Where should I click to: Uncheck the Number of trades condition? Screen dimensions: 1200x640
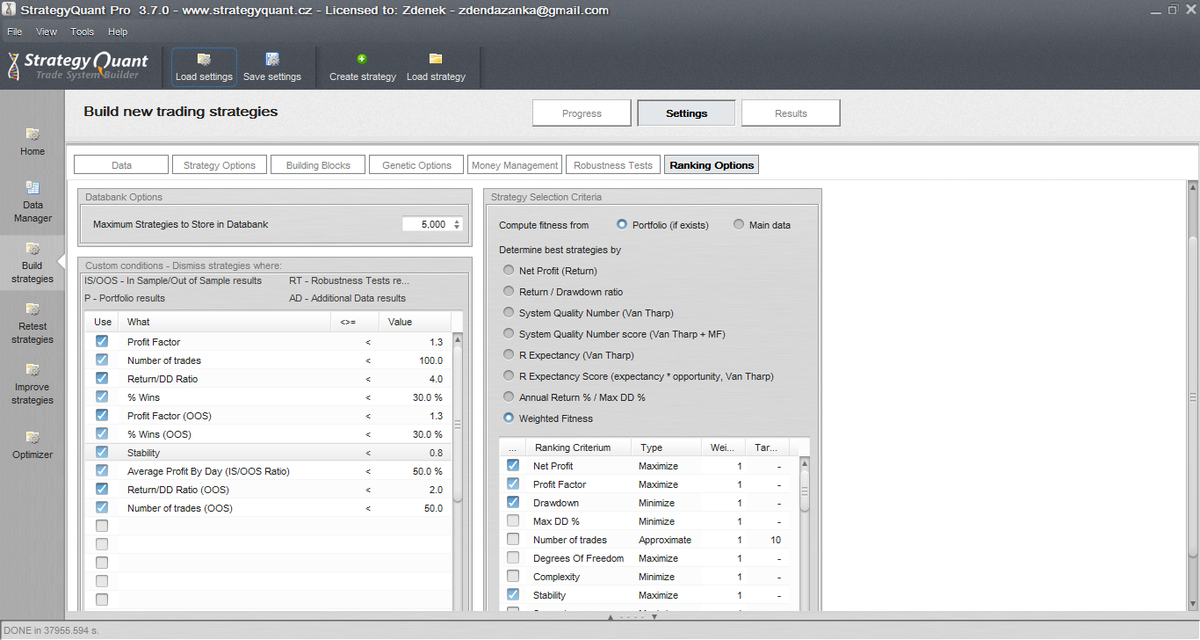(x=101, y=360)
